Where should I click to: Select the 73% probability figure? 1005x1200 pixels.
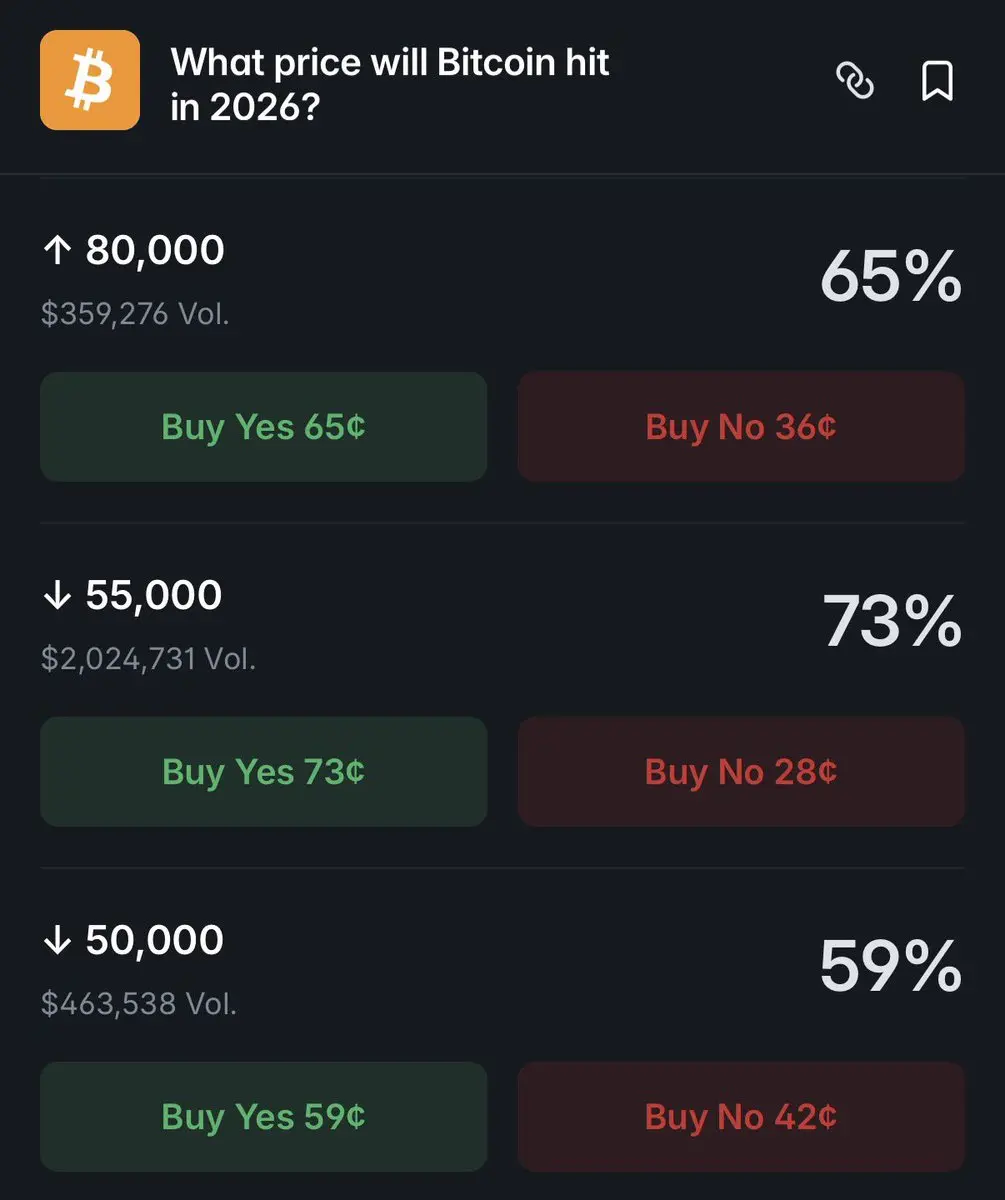892,622
